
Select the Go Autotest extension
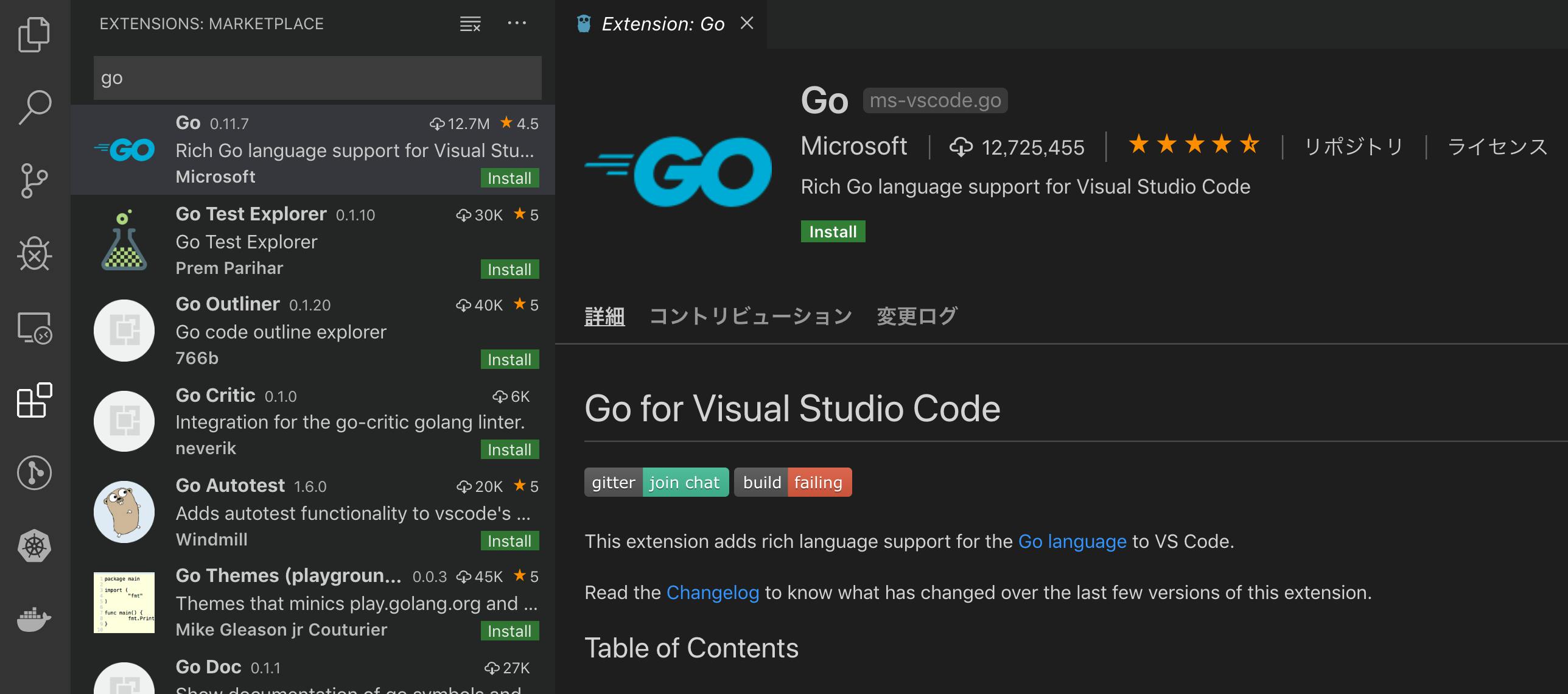click(x=313, y=512)
